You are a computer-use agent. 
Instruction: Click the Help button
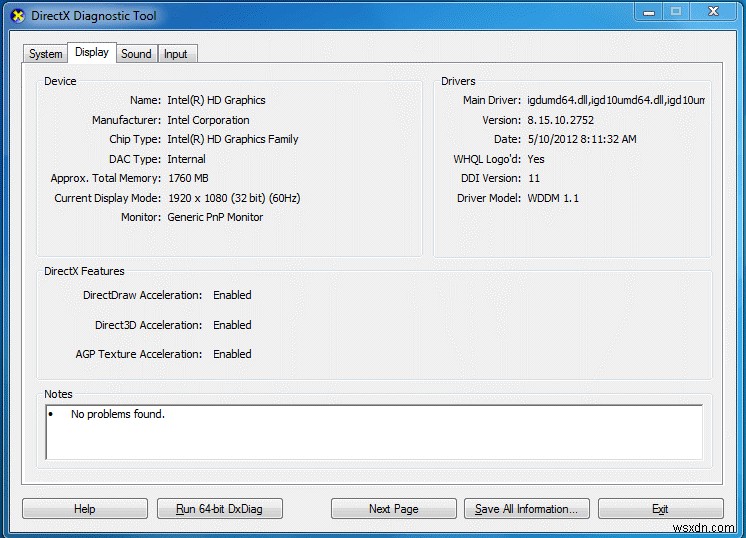pyautogui.click(x=85, y=509)
